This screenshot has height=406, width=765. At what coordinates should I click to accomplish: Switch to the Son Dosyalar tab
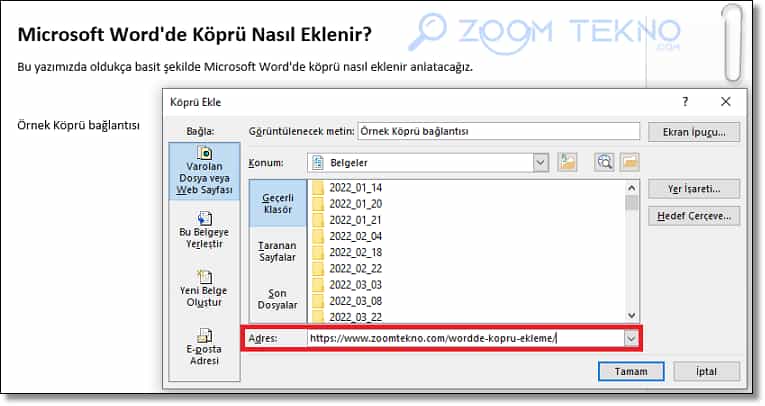(278, 299)
